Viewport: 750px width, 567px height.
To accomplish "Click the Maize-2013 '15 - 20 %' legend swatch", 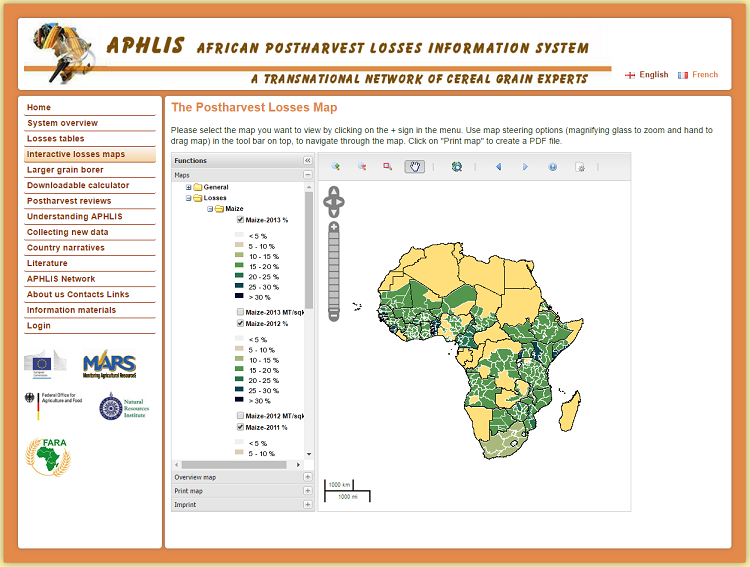I will (x=239, y=265).
